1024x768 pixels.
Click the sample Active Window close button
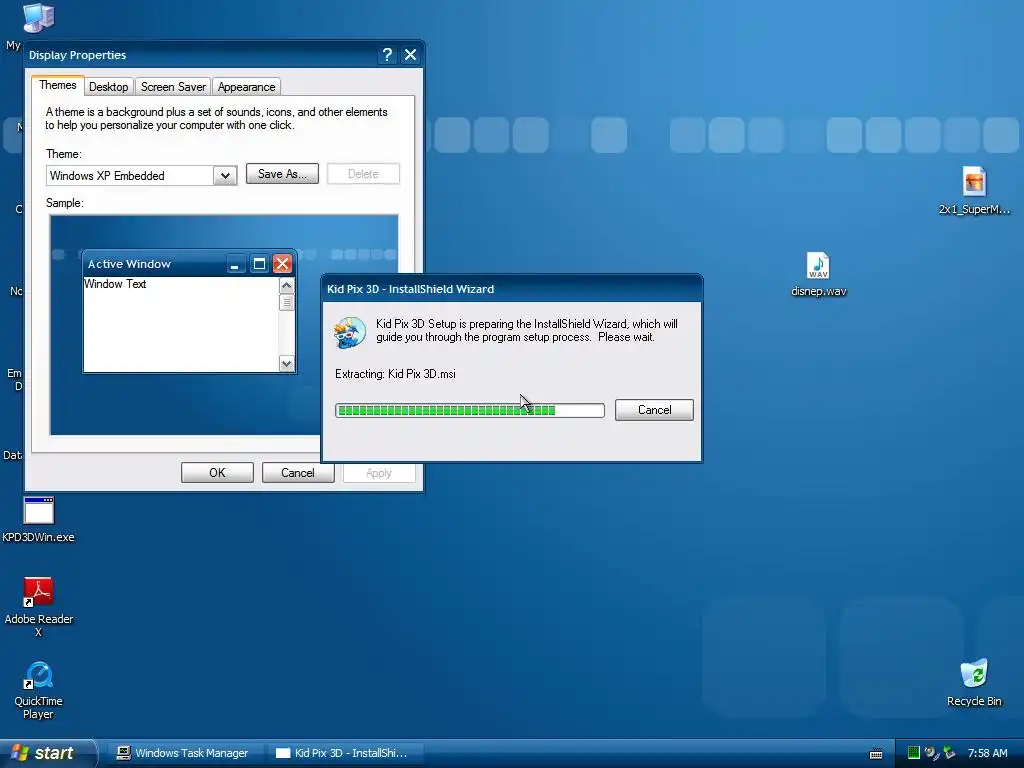pyautogui.click(x=282, y=264)
